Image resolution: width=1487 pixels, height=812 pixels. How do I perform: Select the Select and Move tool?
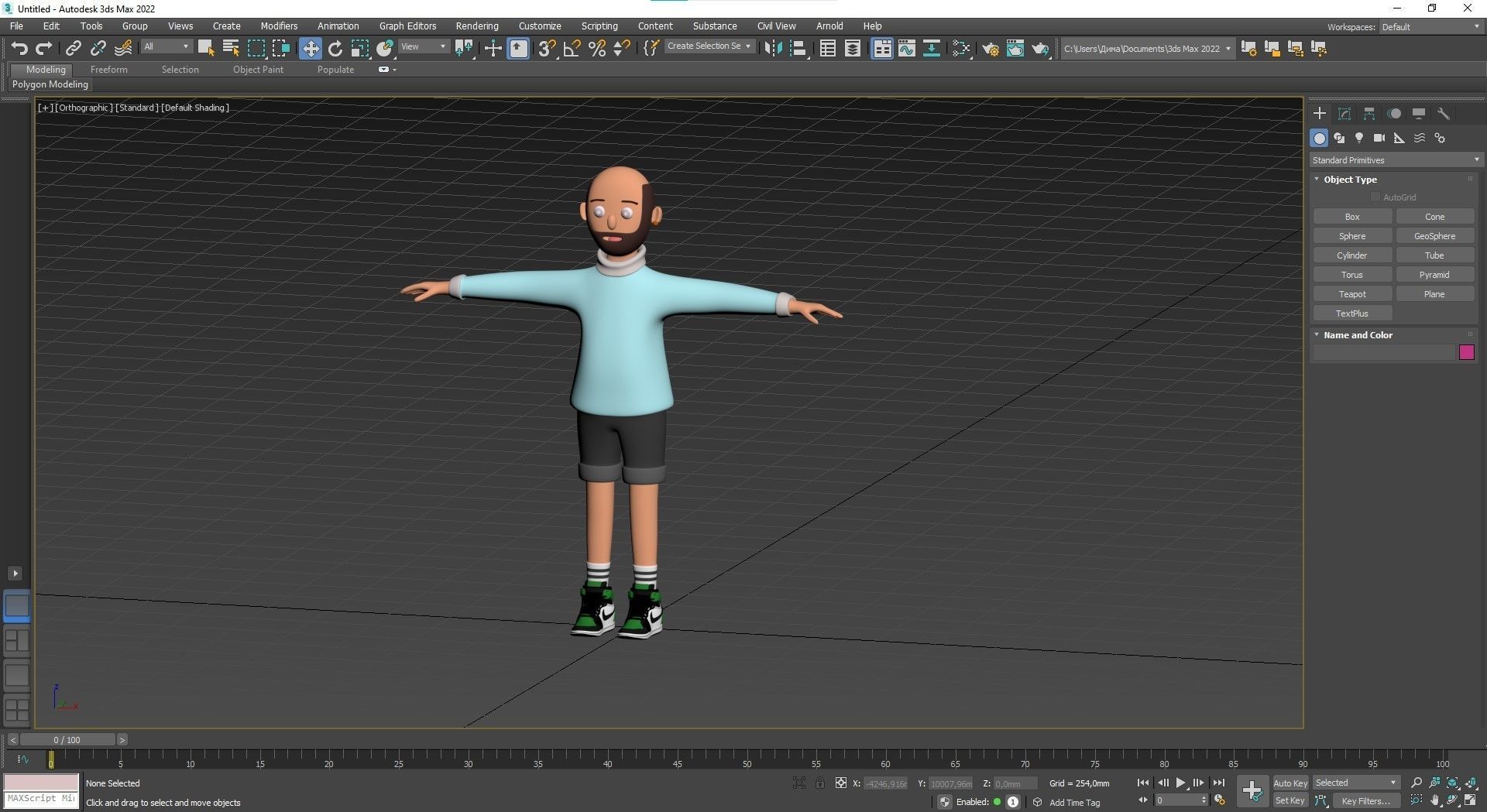click(311, 48)
